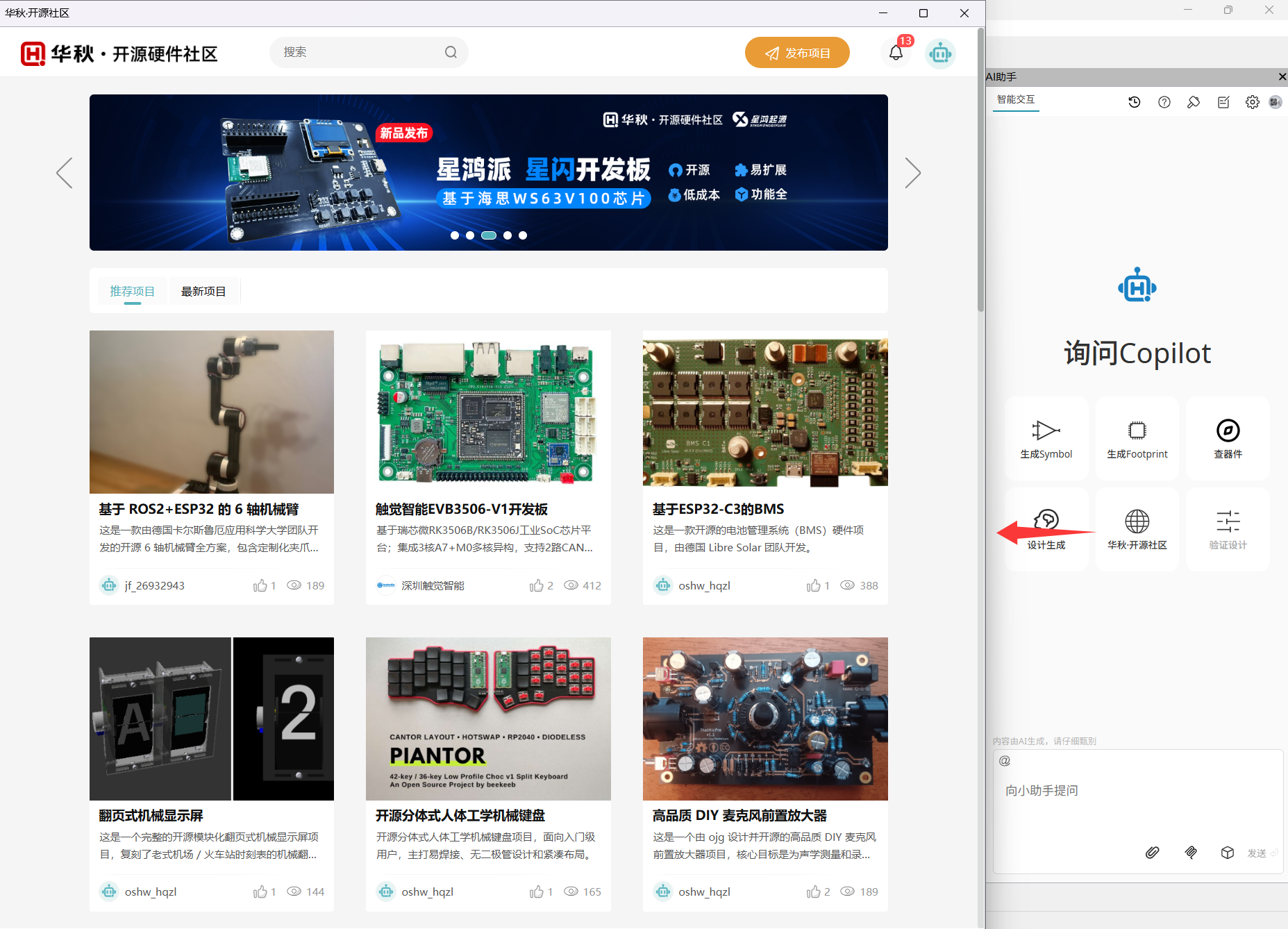
Task: Go to previous banner slide arrow
Action: (x=65, y=173)
